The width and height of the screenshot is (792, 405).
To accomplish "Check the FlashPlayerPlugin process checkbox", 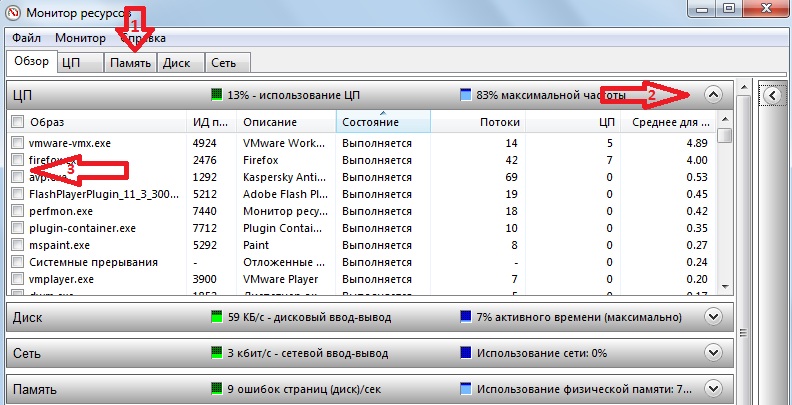I will click(18, 194).
